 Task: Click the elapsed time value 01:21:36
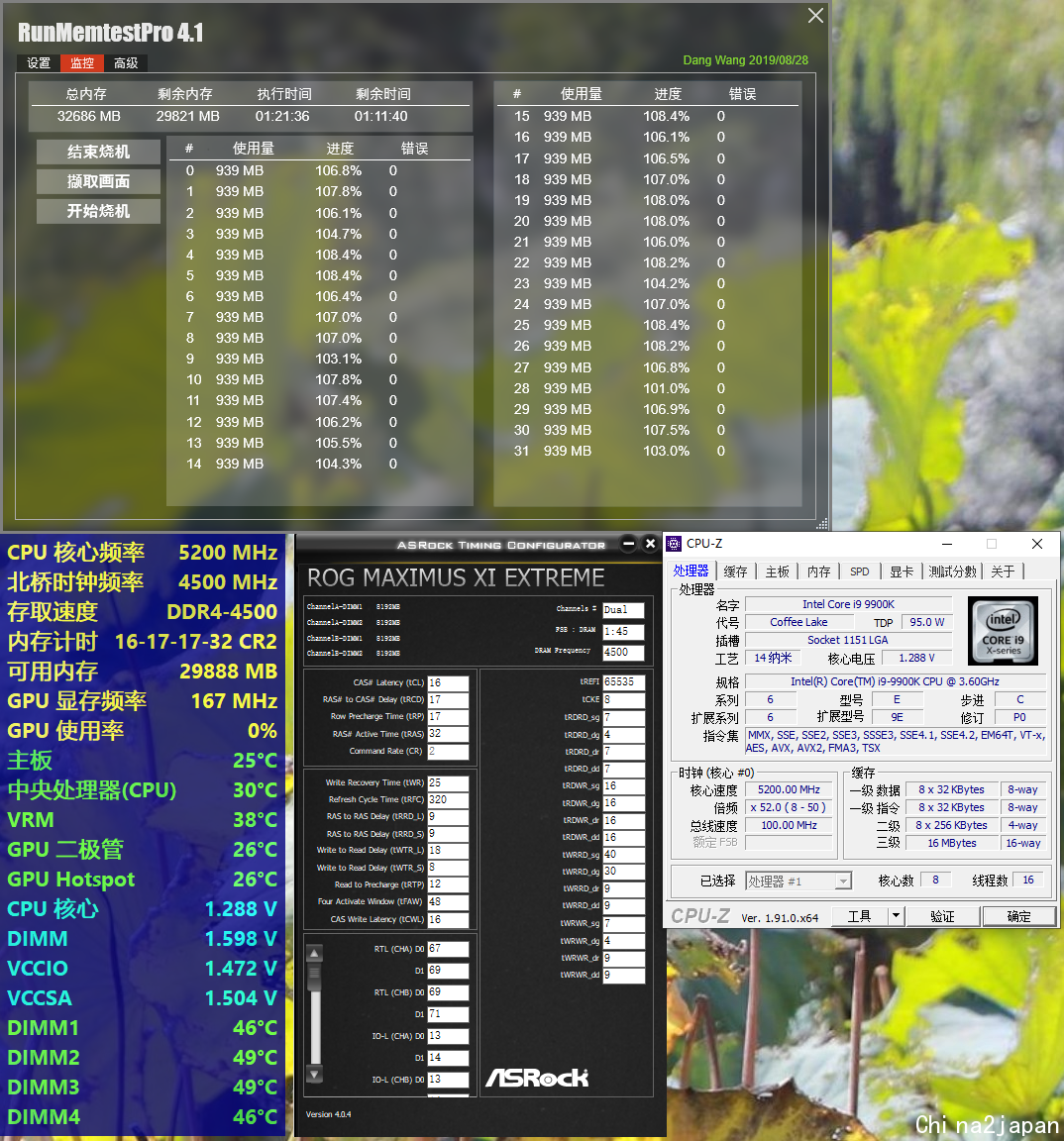(x=282, y=117)
